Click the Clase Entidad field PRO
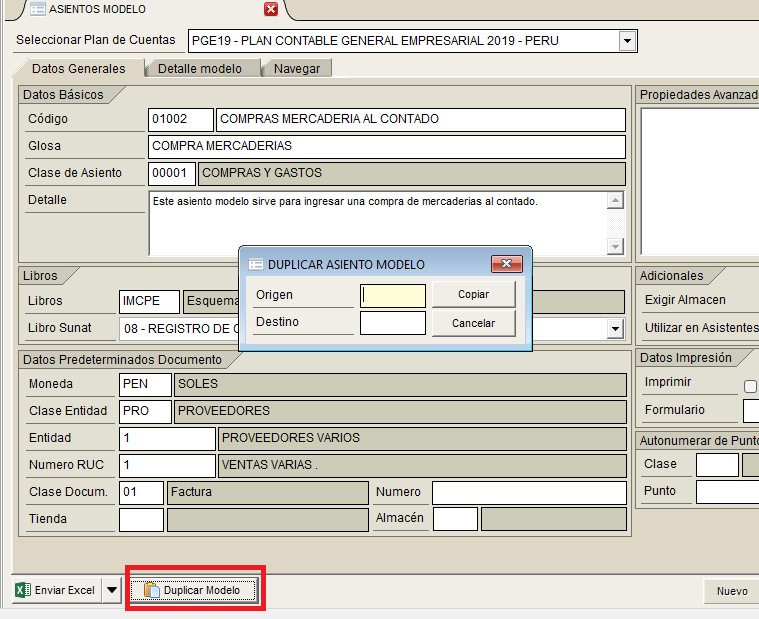The image size is (759, 619). click(x=145, y=412)
